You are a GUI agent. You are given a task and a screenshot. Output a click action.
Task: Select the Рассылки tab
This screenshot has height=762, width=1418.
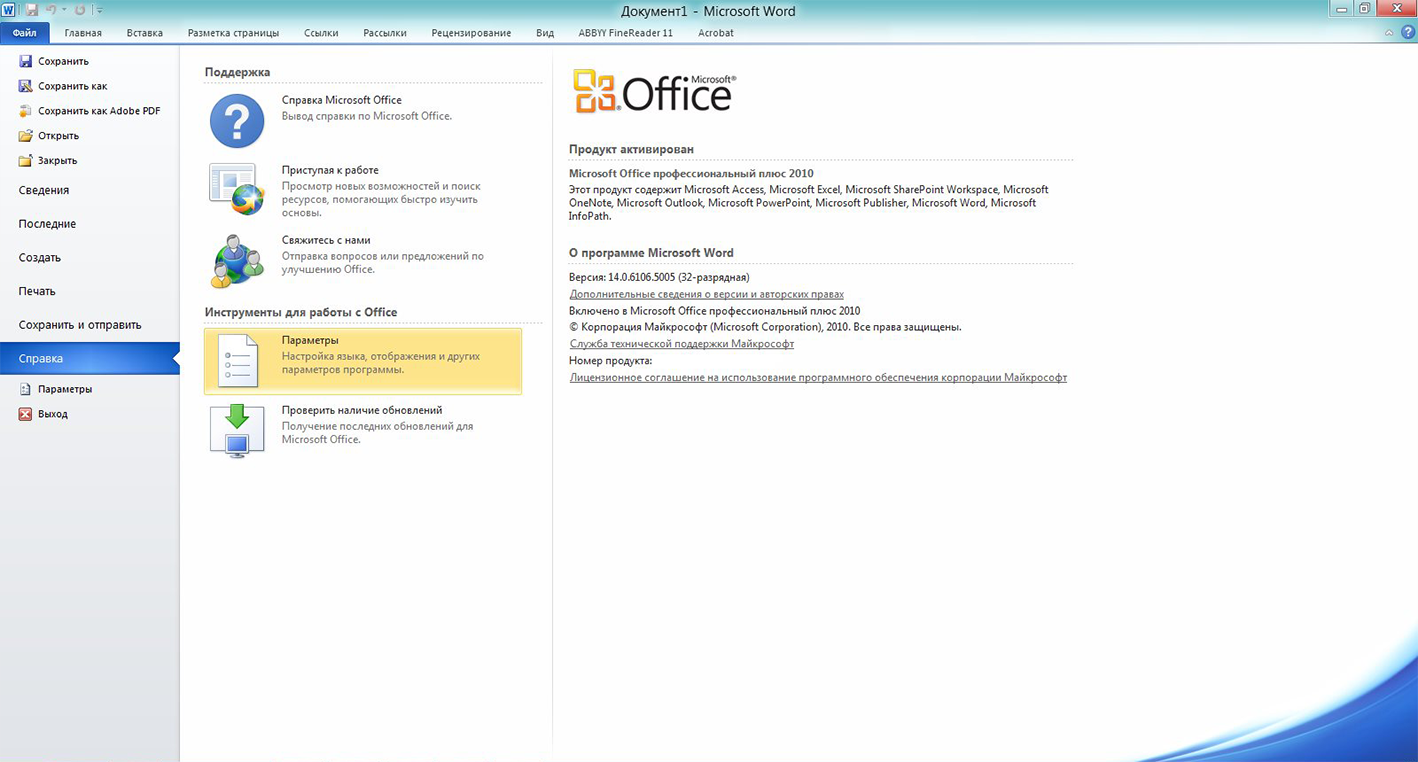tap(385, 33)
